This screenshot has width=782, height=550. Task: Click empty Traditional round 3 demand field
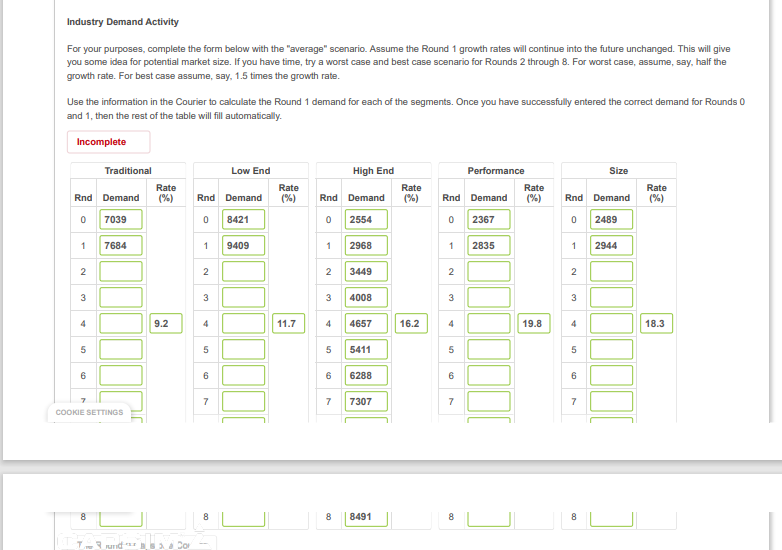tap(121, 297)
